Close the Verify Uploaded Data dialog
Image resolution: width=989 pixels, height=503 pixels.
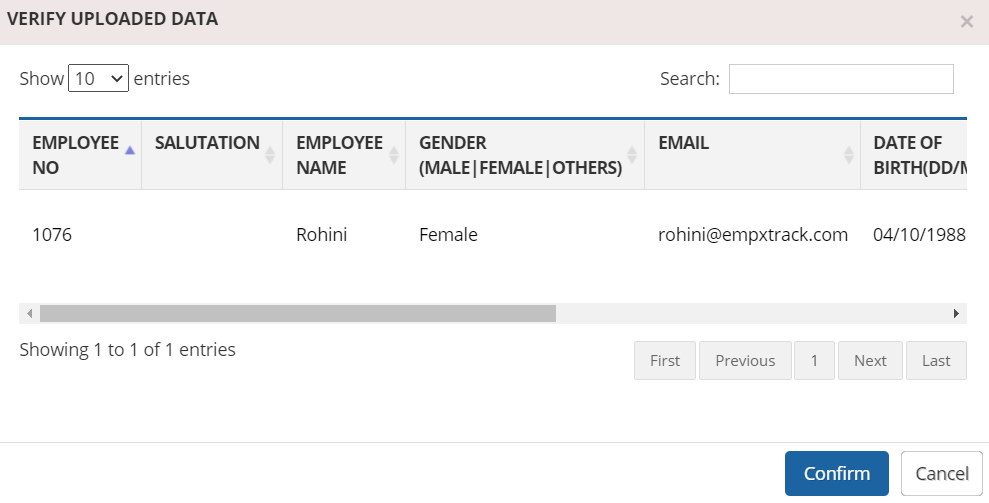(x=966, y=22)
